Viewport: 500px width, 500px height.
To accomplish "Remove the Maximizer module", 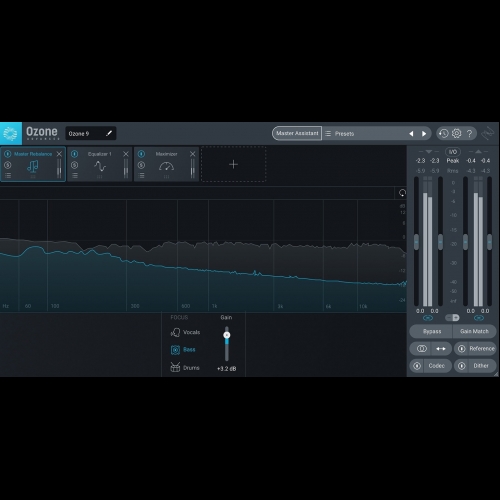I will [x=193, y=154].
